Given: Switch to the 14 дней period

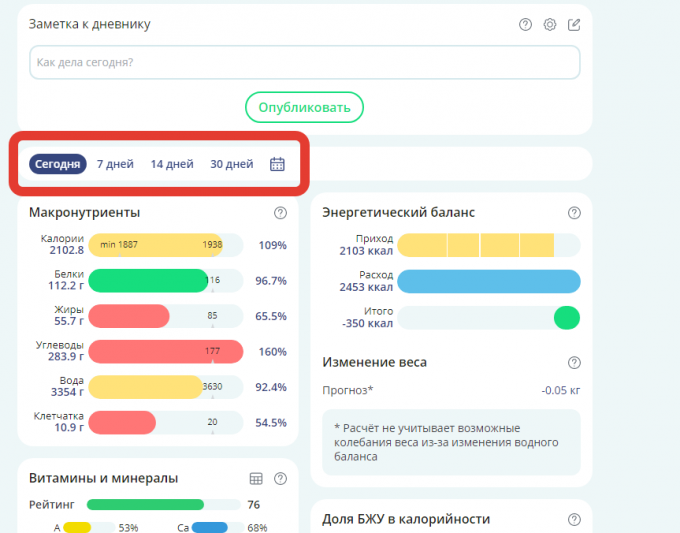Looking at the screenshot, I should point(172,164).
